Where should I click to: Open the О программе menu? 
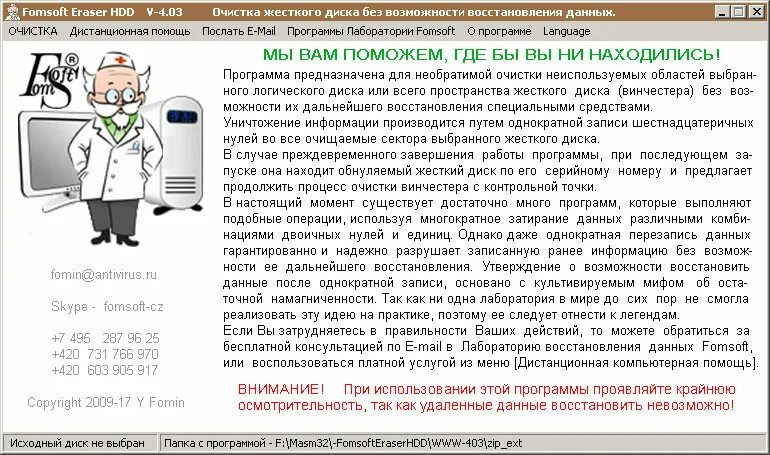pyautogui.click(x=499, y=31)
